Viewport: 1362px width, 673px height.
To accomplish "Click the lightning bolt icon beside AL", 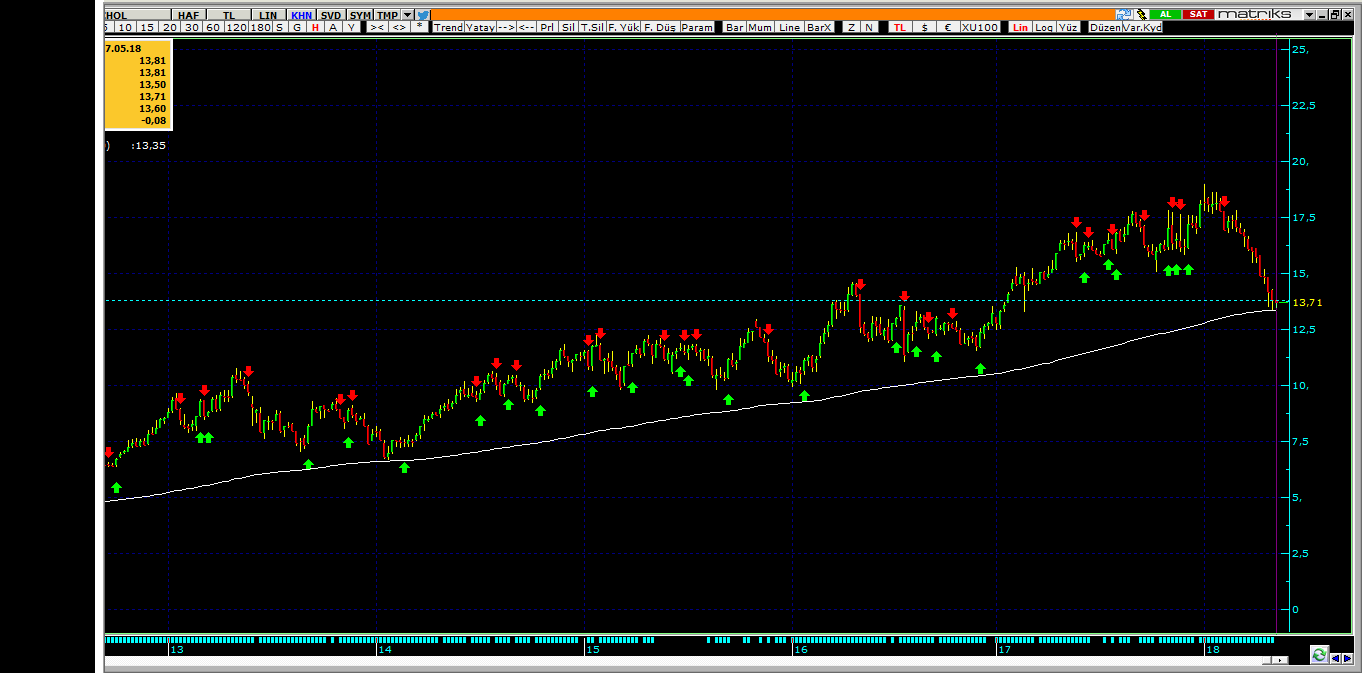I will tap(1141, 14).
